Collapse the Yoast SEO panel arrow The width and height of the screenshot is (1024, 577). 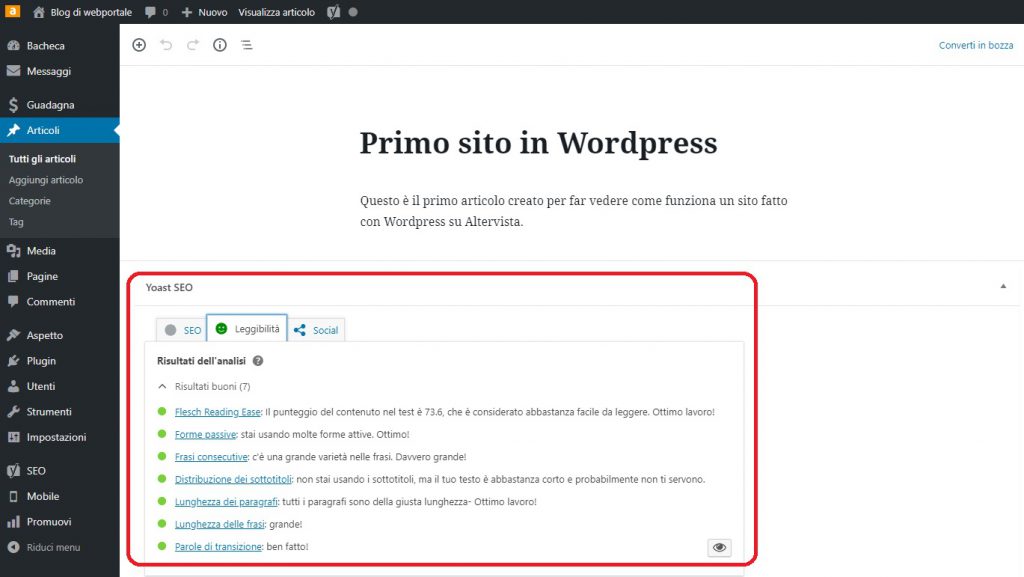tap(1003, 286)
